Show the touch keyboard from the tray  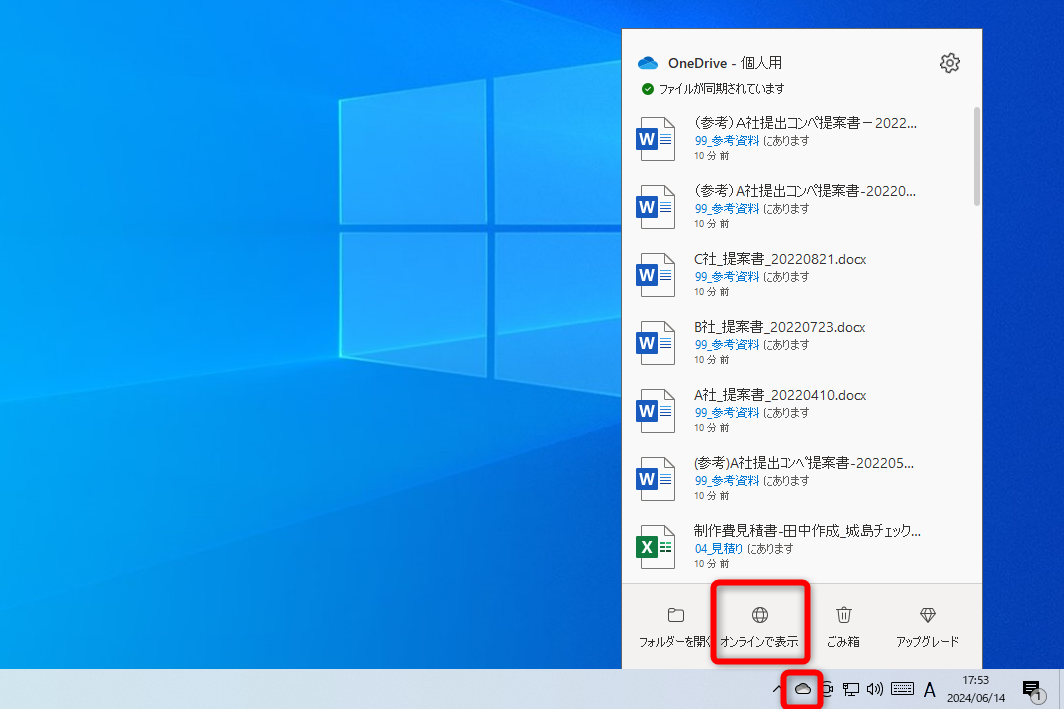902,689
